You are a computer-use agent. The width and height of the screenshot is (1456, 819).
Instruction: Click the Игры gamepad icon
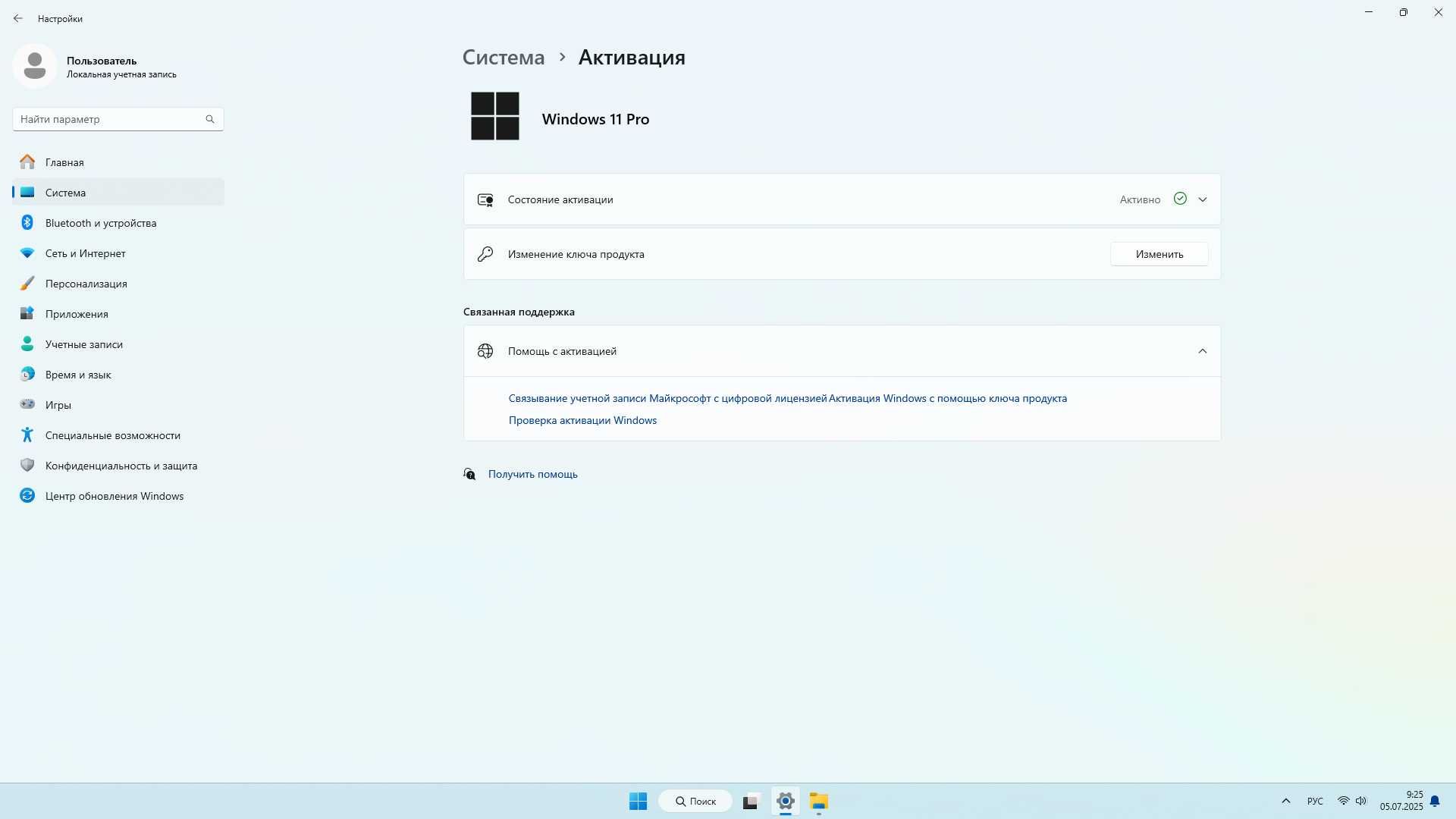[x=27, y=404]
